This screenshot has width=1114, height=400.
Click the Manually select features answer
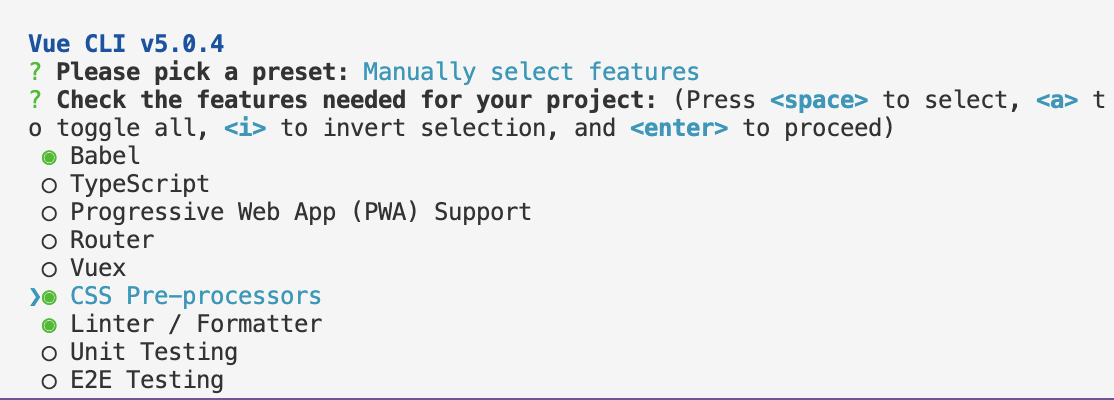point(531,72)
